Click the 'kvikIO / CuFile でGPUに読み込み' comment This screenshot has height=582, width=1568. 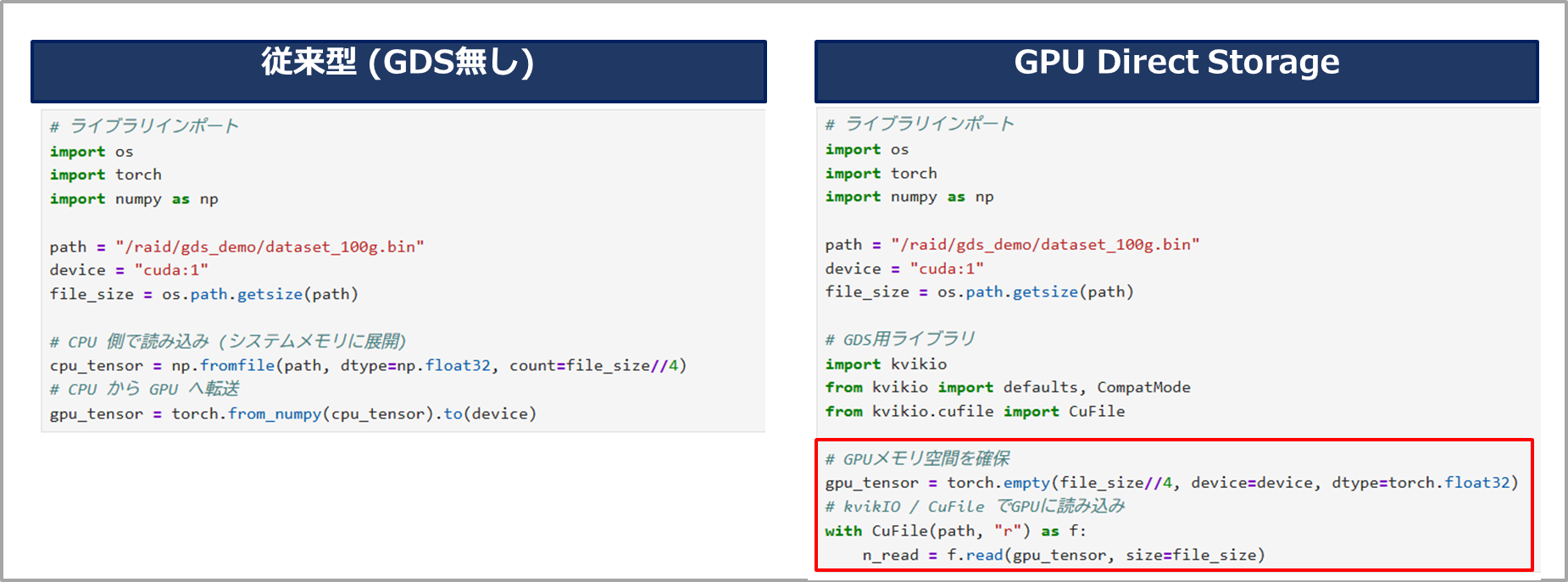click(x=975, y=507)
